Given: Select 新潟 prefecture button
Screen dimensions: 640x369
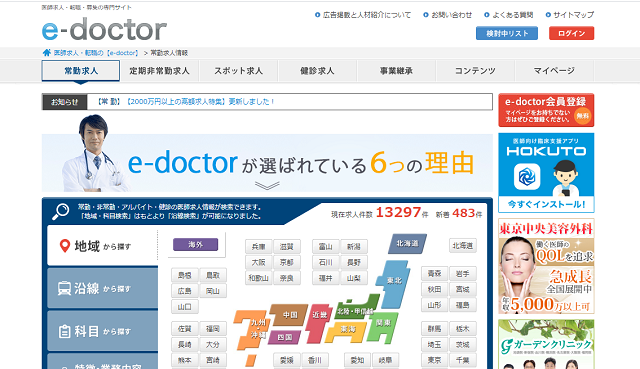Looking at the screenshot, I should [353, 247].
